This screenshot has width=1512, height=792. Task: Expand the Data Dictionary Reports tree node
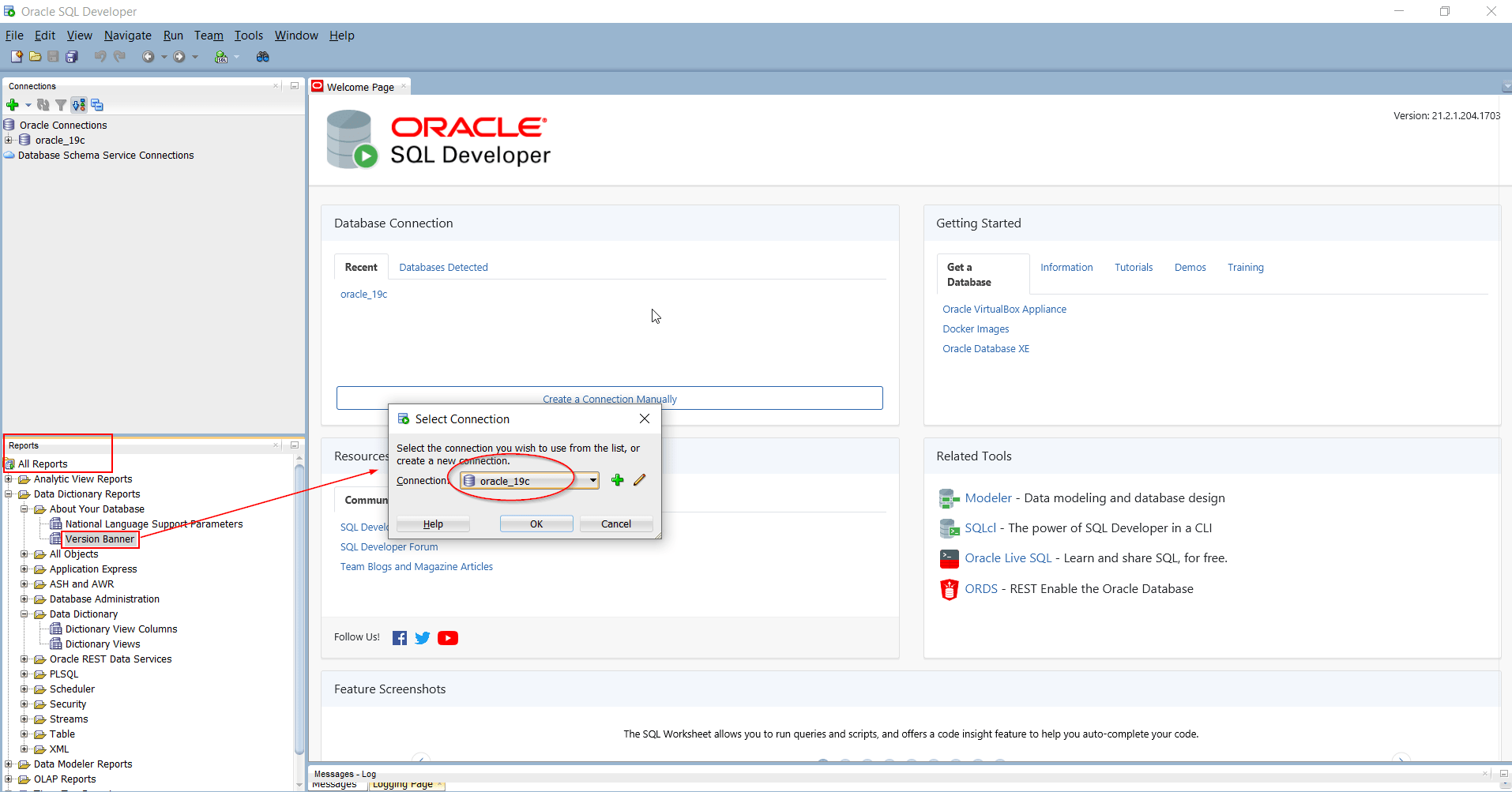click(x=8, y=494)
